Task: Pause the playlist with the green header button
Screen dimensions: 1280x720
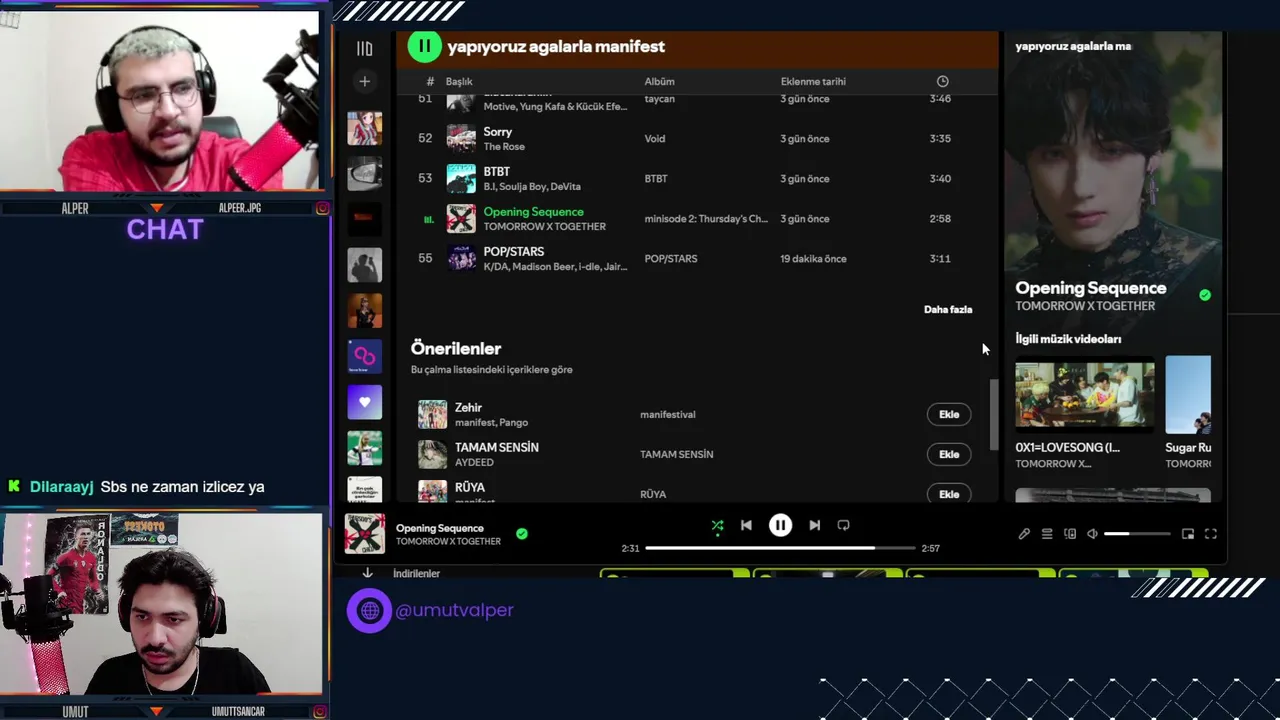Action: (x=424, y=46)
